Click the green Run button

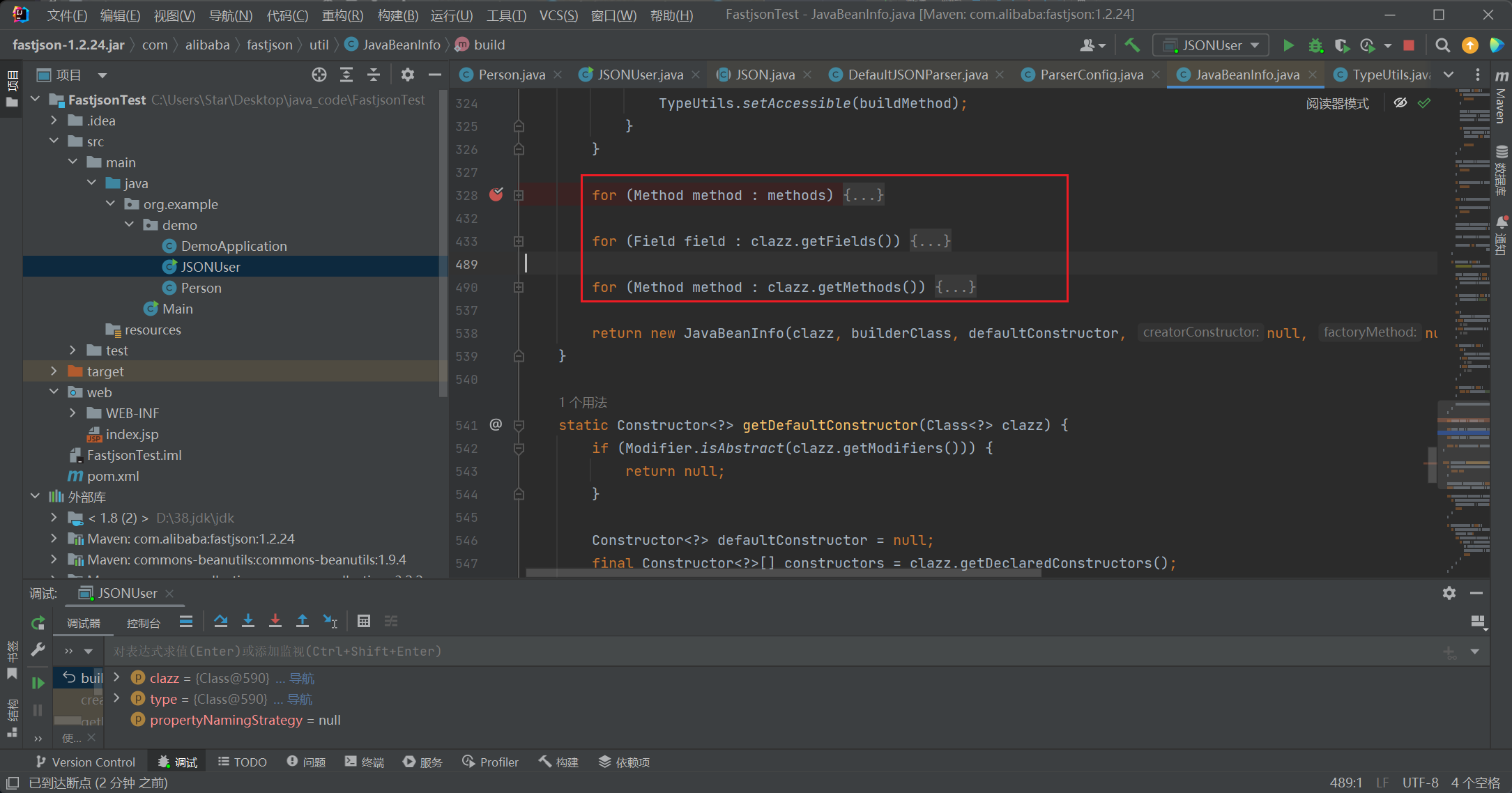click(1288, 45)
